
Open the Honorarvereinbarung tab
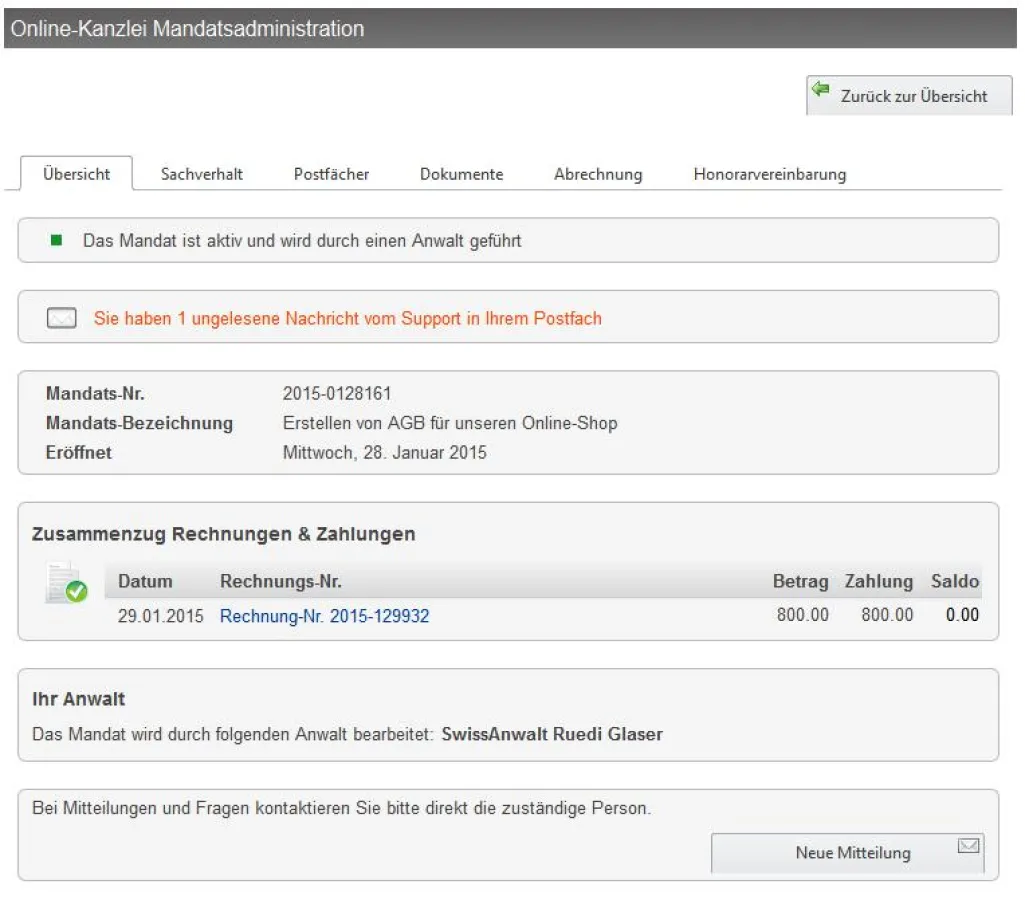769,174
